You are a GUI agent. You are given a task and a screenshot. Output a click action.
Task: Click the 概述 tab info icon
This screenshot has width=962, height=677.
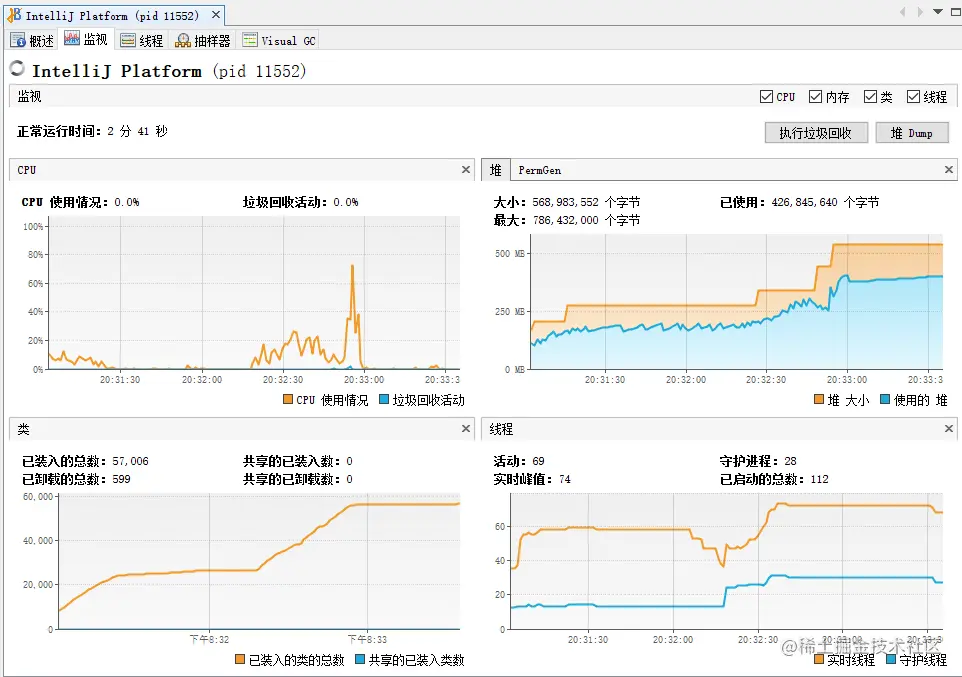coord(18,41)
